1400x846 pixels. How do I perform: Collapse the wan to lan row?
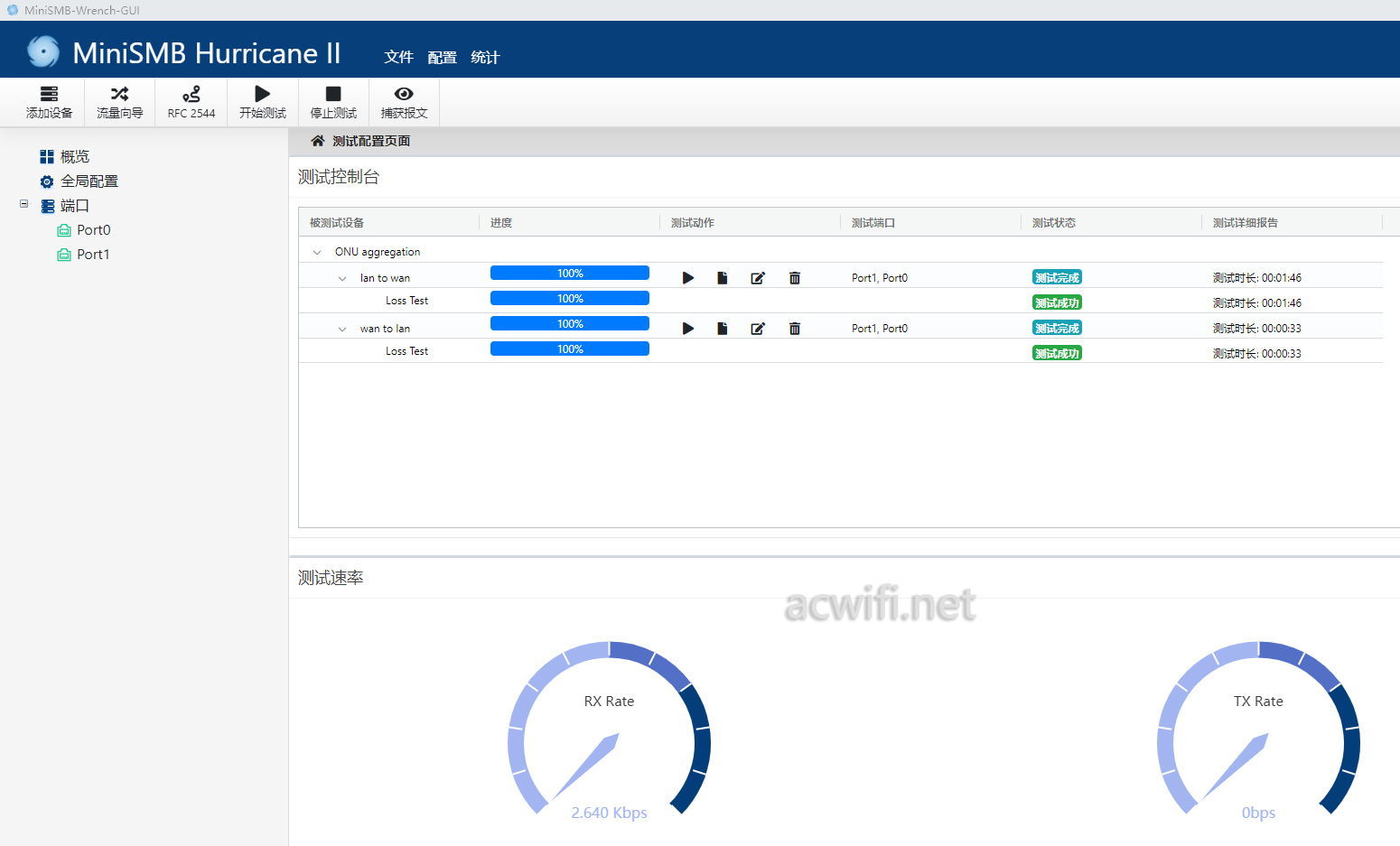coord(342,329)
